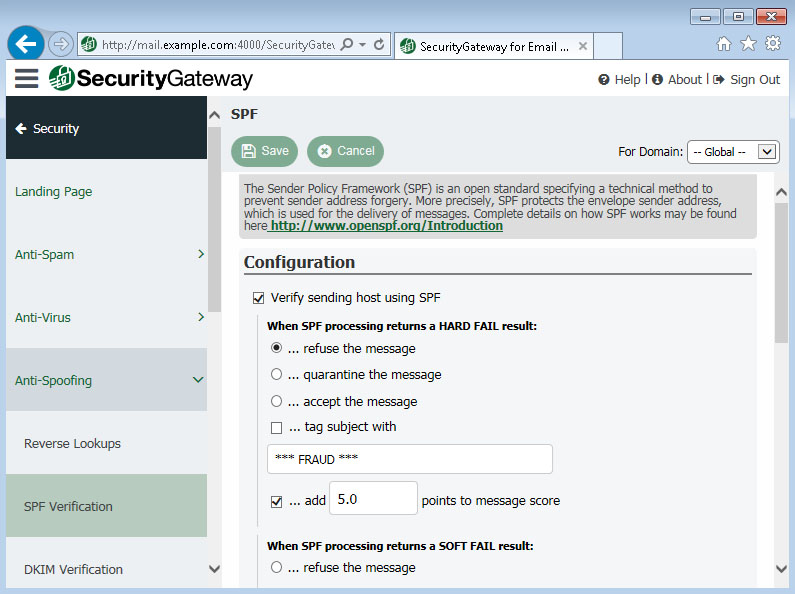Click the address bar search magnifier
Screen dimensions: 795x594
(347, 45)
